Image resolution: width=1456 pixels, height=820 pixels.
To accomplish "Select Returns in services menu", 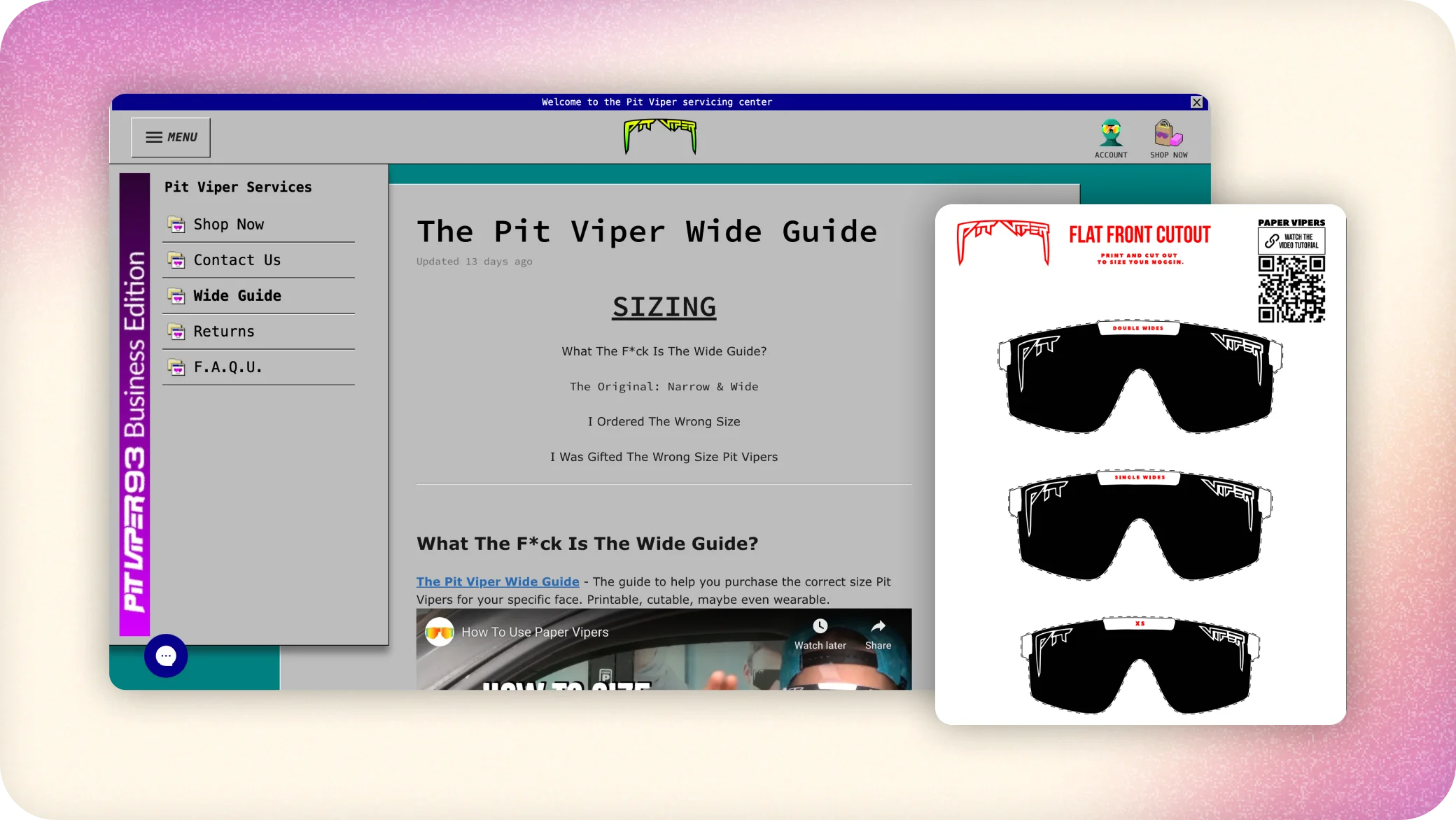I will click(x=258, y=332).
